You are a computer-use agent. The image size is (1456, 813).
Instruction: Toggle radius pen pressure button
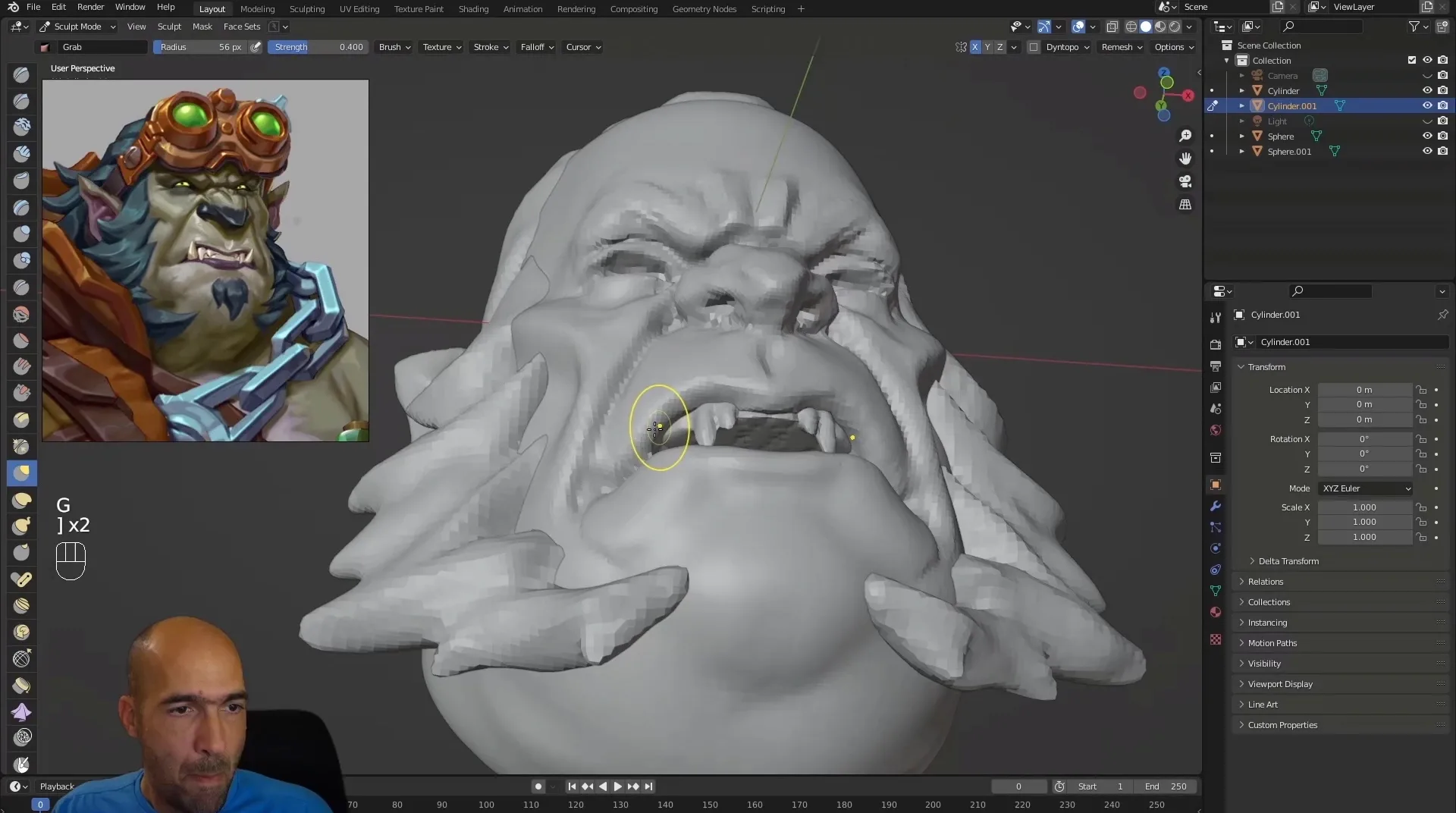256,47
